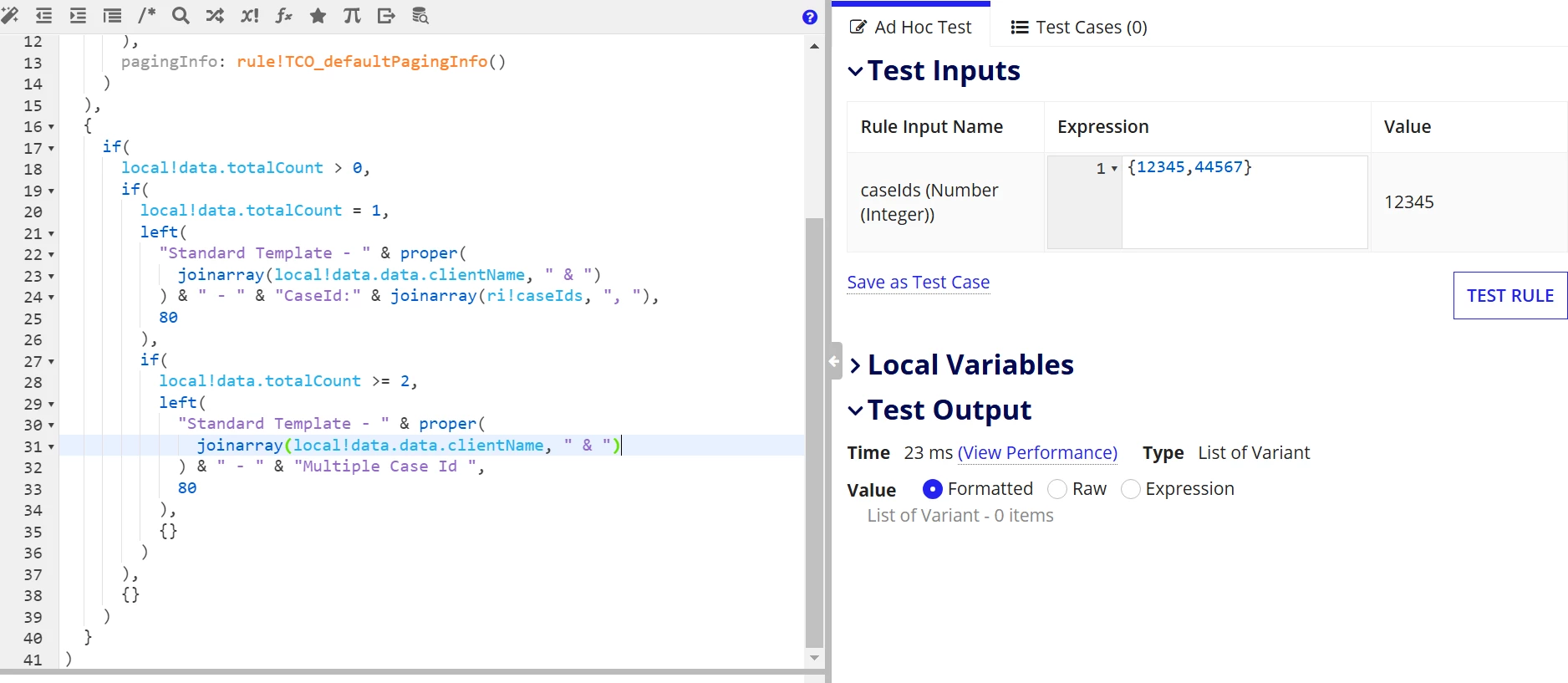Click the "Multiple Case Id " string
Screen dimensions: 1568x683
point(385,466)
